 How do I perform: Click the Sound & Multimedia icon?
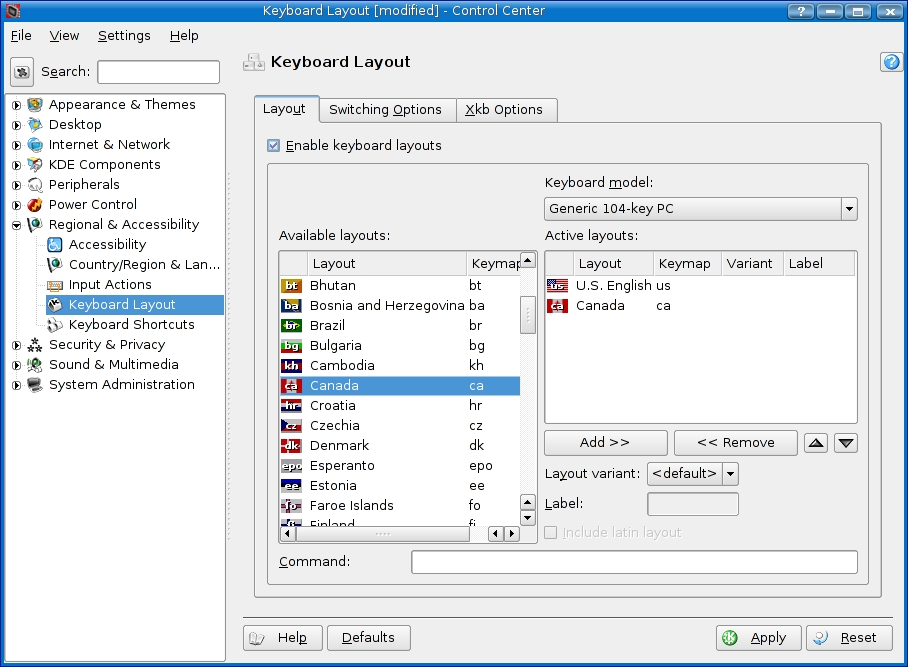[x=35, y=365]
